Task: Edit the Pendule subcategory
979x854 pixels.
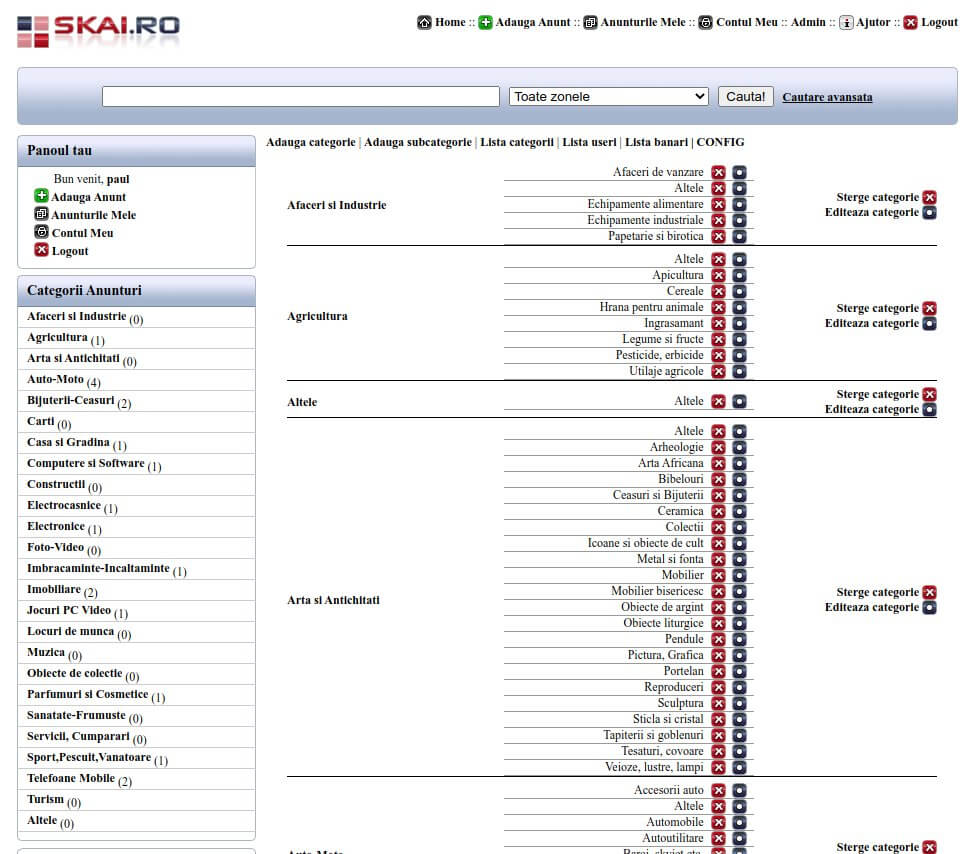Action: pos(739,640)
